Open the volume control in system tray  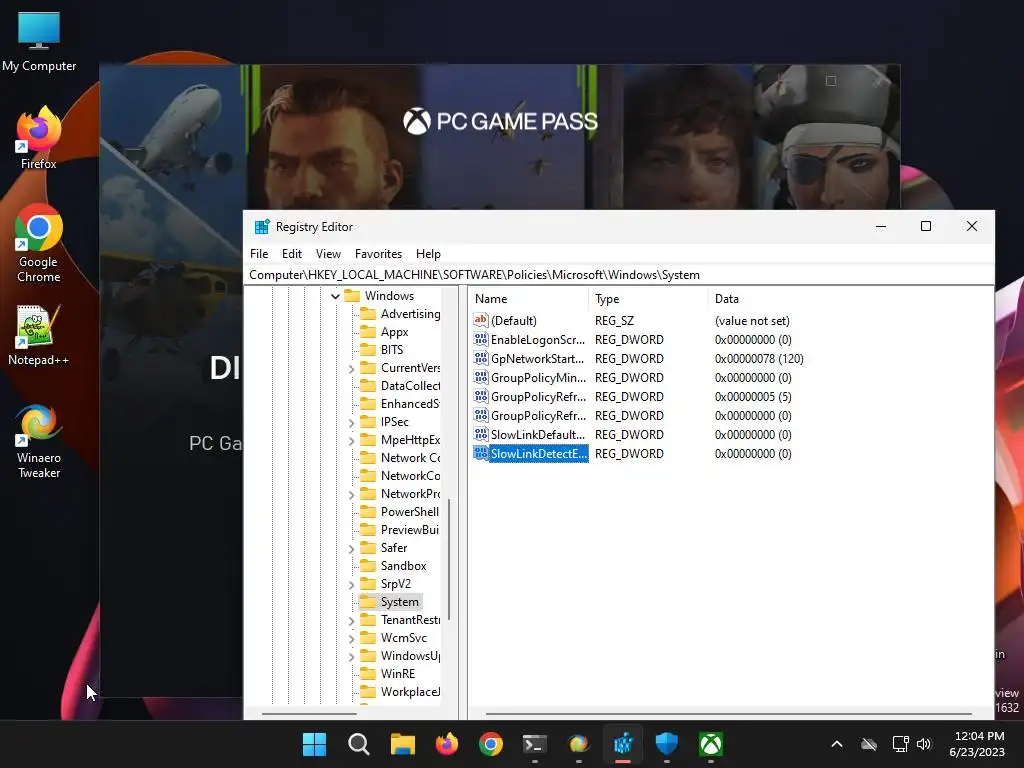(923, 744)
